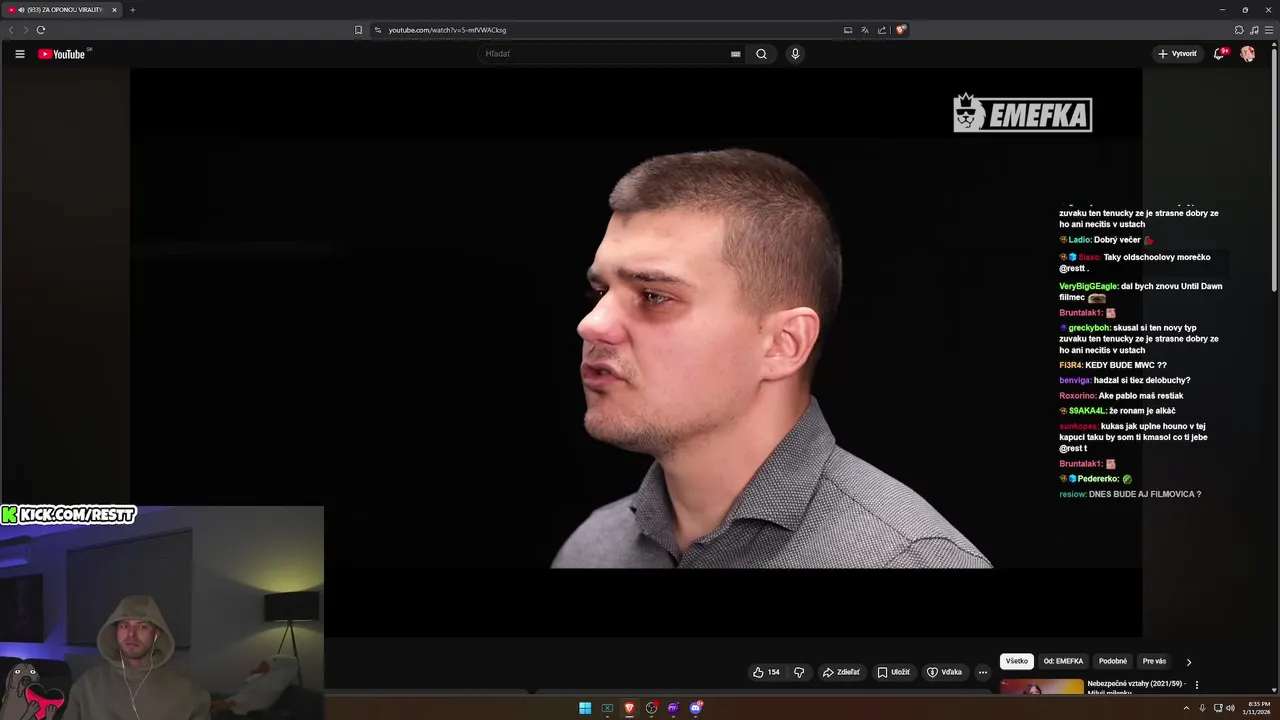Open Windows Start menu

pos(585,708)
